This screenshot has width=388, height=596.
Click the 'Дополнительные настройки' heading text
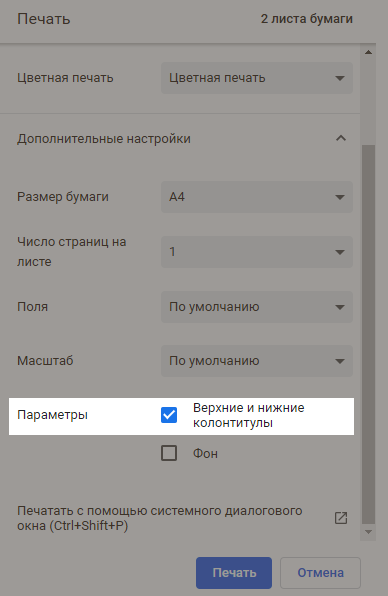pyautogui.click(x=104, y=139)
